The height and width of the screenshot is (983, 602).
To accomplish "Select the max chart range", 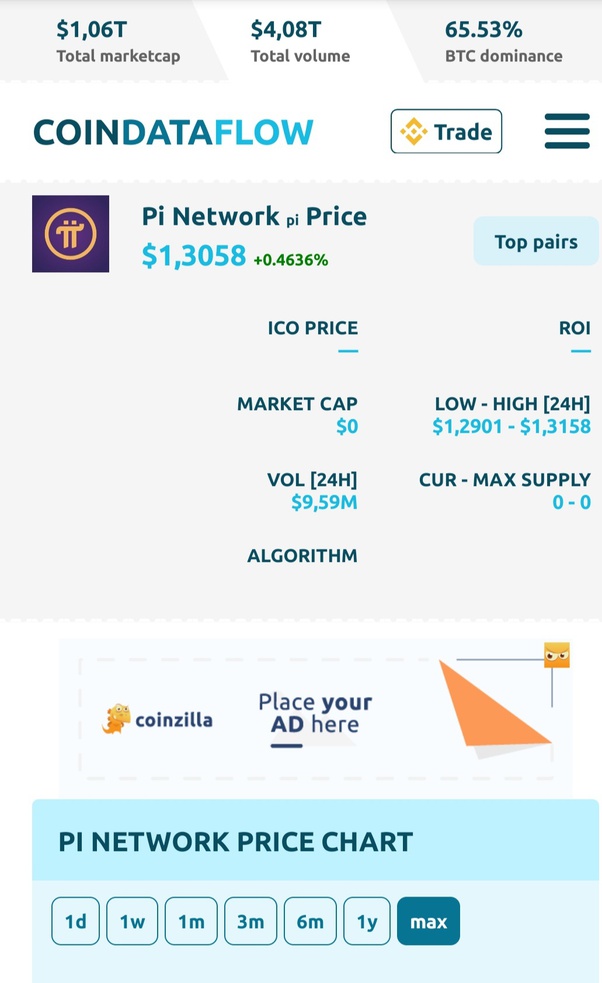I will pos(428,921).
